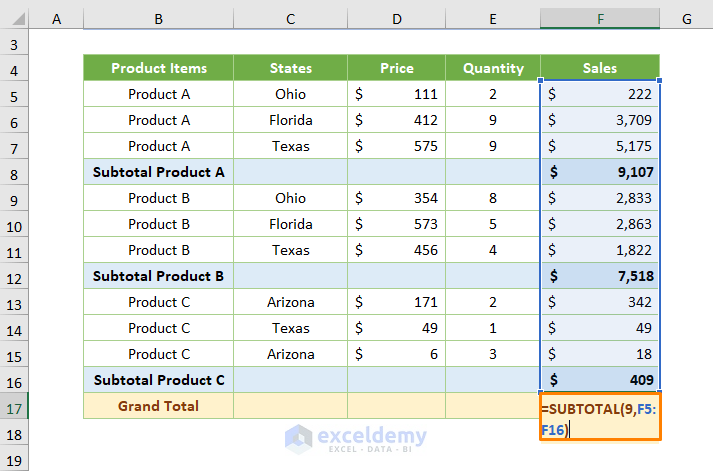Select the Arizona cell in row 13
Image resolution: width=713 pixels, height=471 pixels.
(x=291, y=302)
